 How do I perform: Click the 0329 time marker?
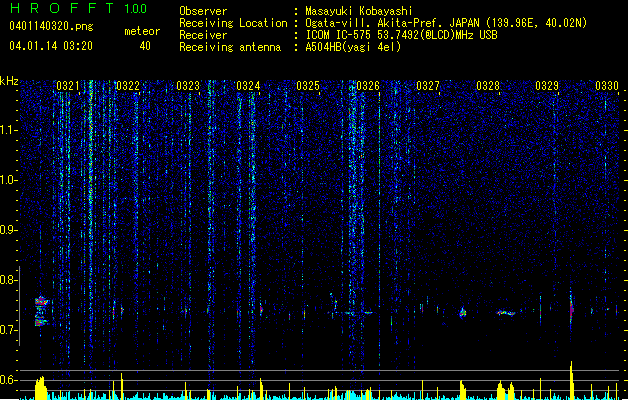click(547, 85)
